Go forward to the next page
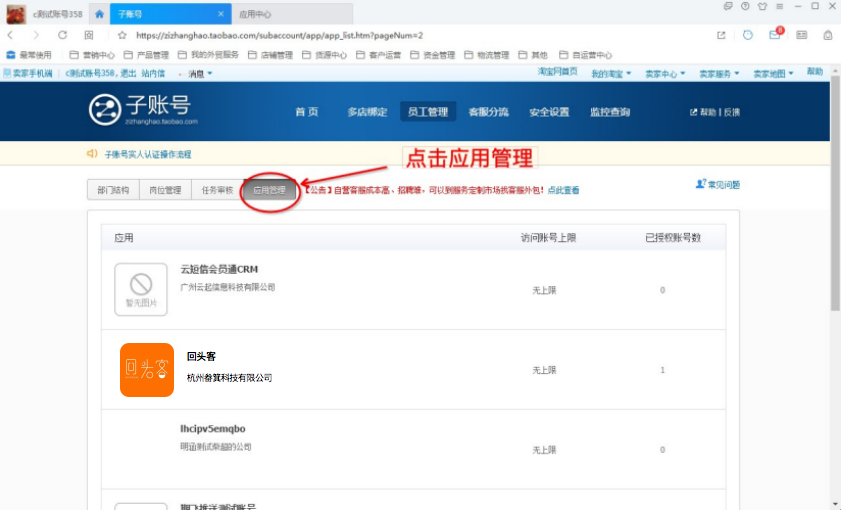Viewport: 844px width, 514px height. click(36, 35)
